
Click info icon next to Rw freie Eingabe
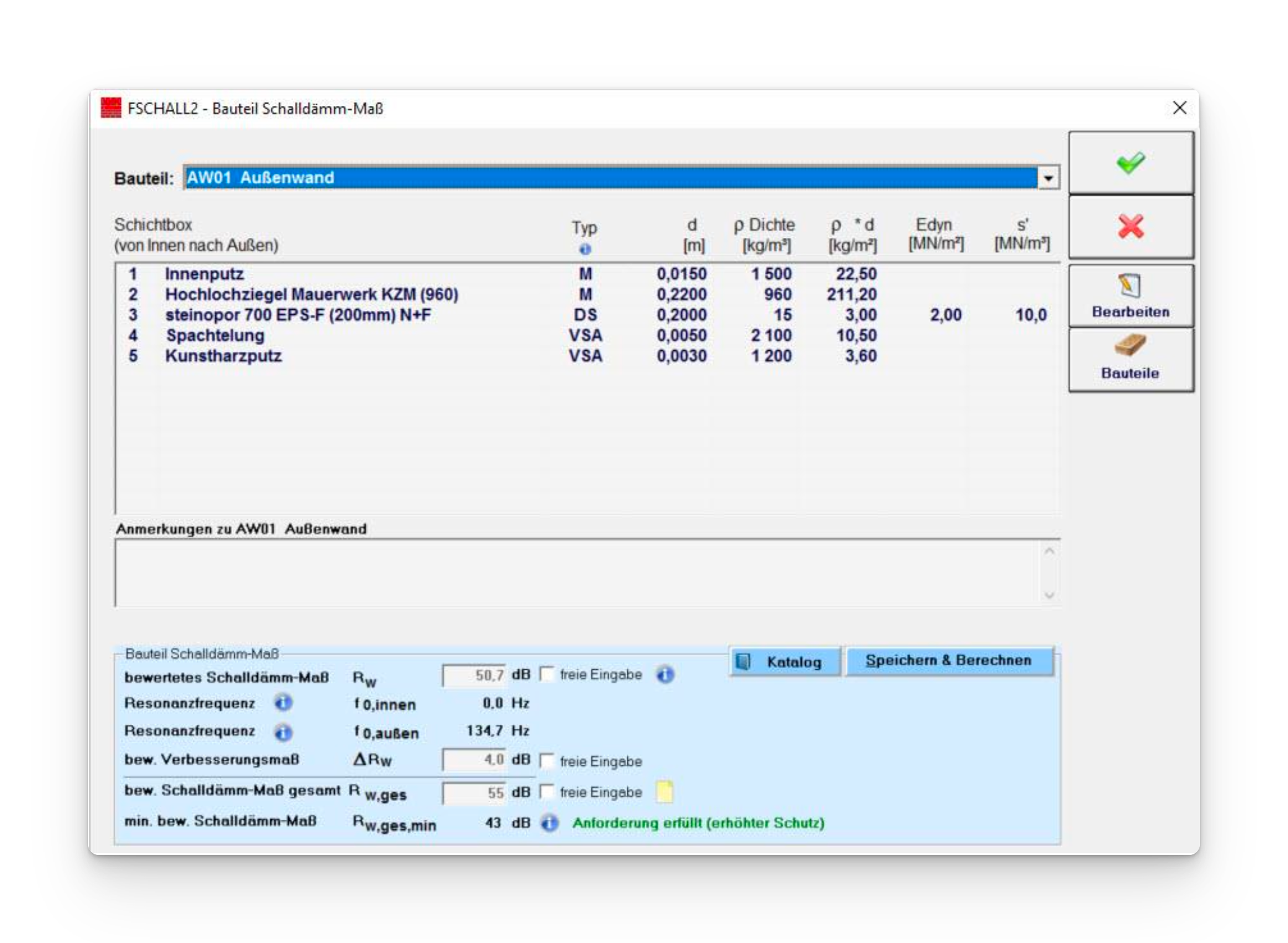point(665,674)
